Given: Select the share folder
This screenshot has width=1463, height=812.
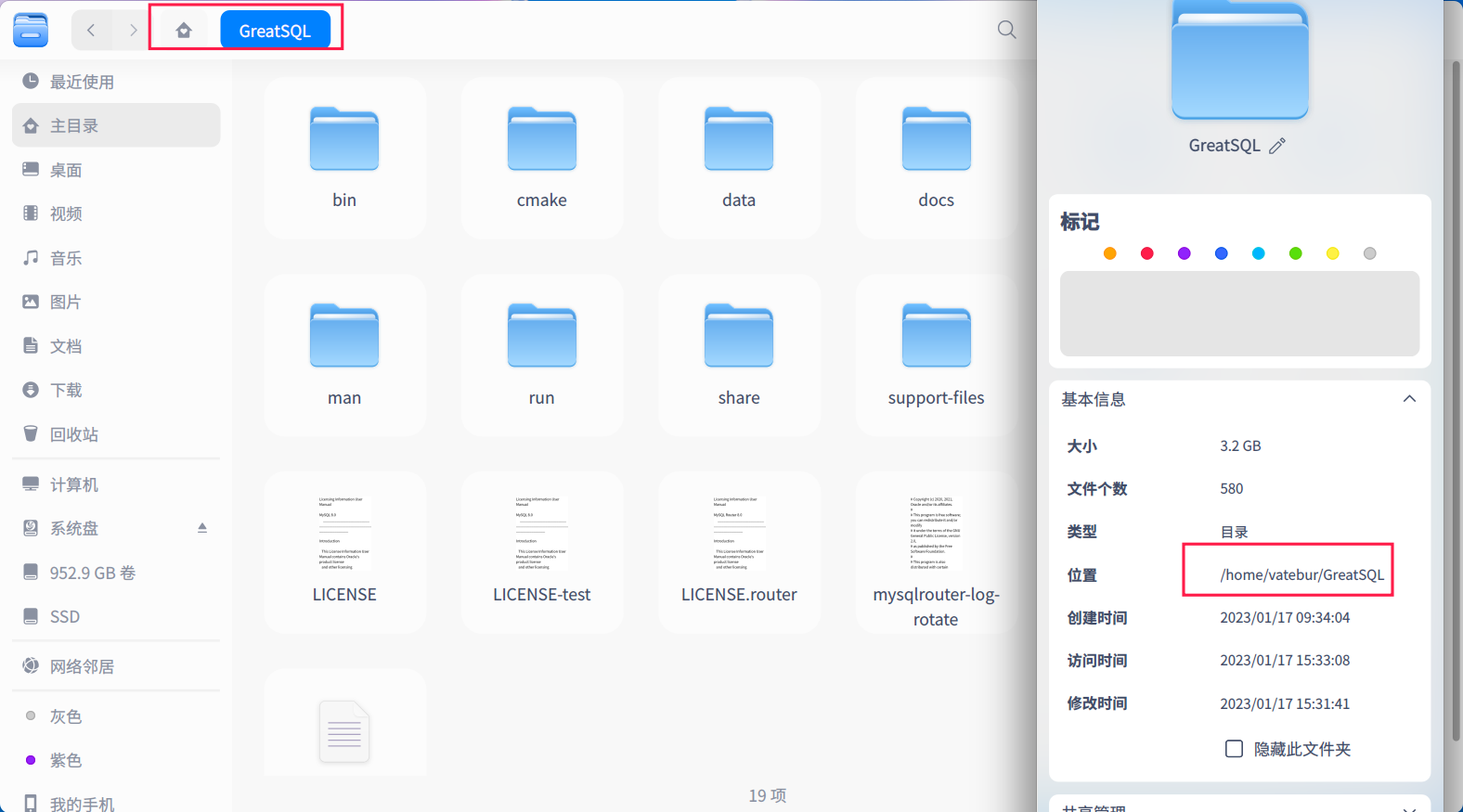Looking at the screenshot, I should tap(739, 355).
